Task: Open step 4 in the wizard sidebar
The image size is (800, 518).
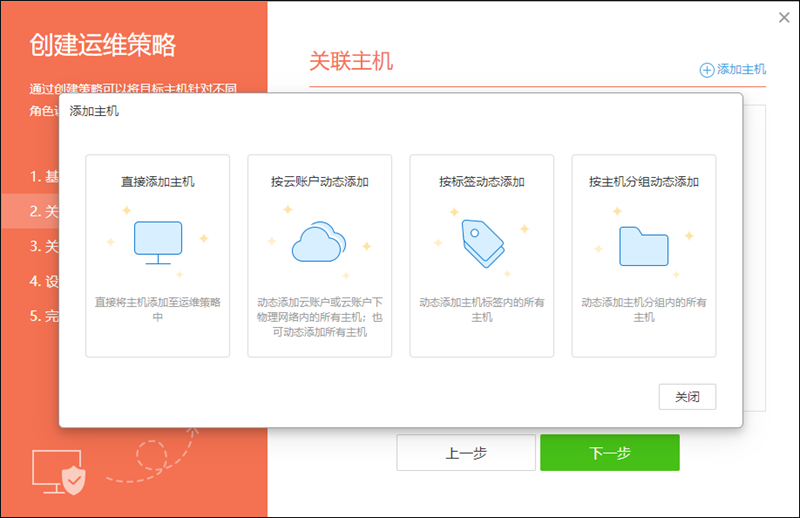Action: coord(44,281)
